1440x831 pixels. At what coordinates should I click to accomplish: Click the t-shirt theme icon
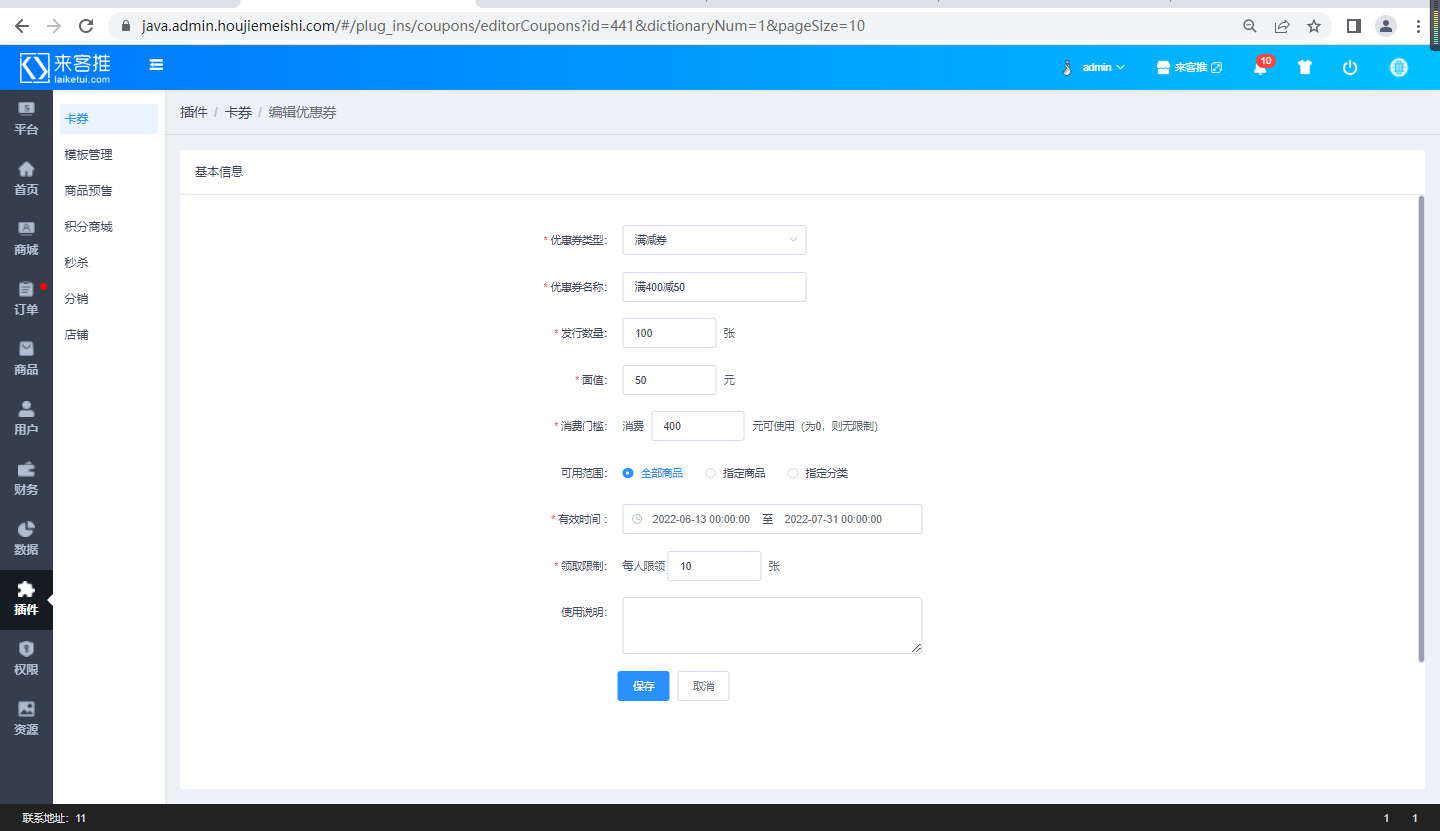[1305, 67]
